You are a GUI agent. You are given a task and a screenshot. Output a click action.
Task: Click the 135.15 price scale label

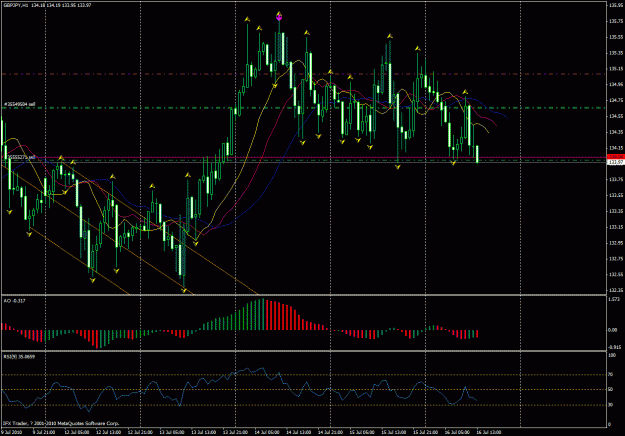pos(615,69)
